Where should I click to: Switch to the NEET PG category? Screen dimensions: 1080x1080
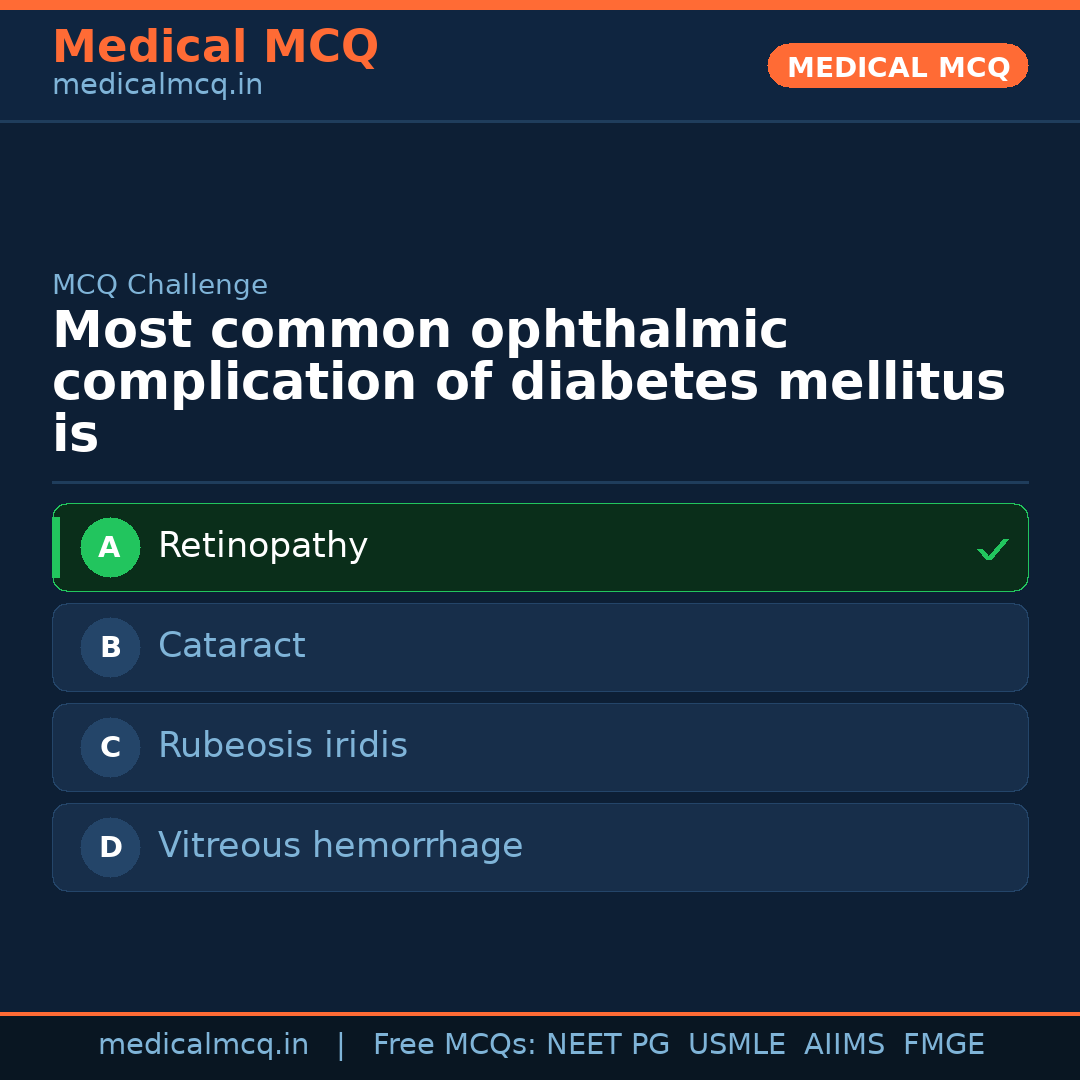(607, 1044)
